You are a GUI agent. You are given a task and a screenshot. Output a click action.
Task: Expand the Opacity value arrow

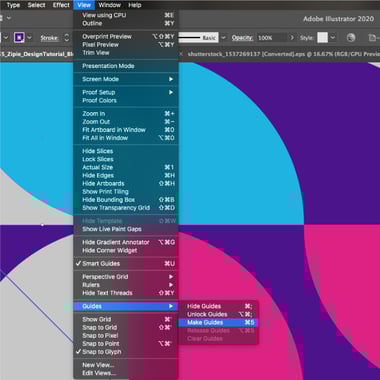coord(292,38)
